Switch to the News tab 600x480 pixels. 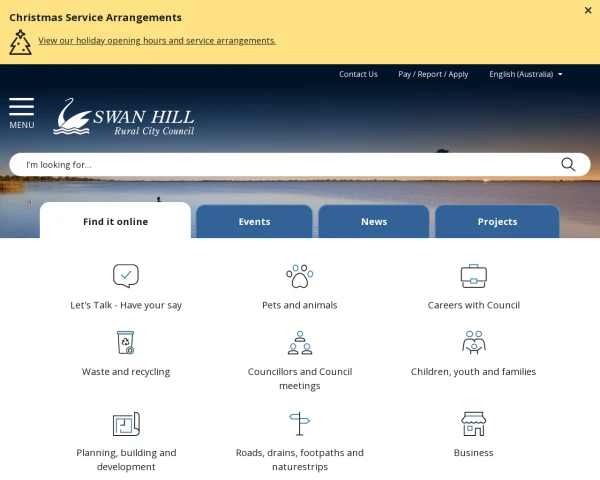(374, 222)
